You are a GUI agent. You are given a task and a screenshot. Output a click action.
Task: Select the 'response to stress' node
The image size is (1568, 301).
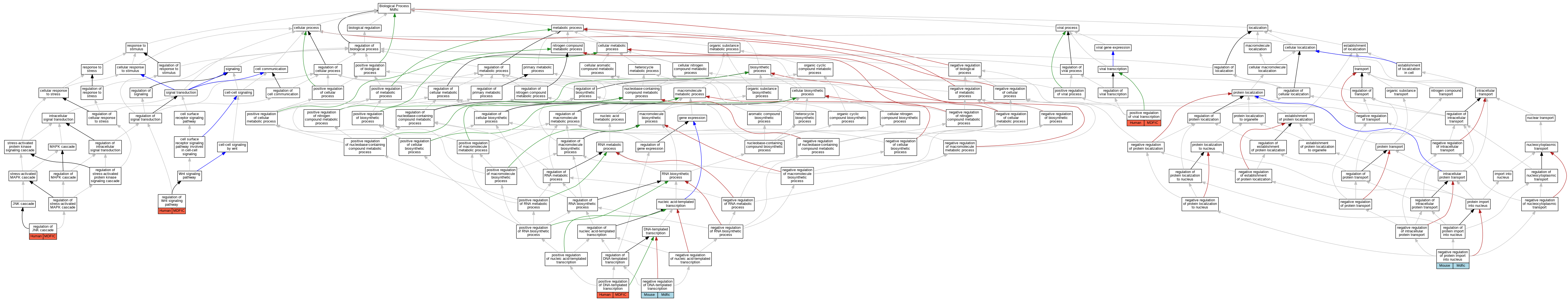92,69
